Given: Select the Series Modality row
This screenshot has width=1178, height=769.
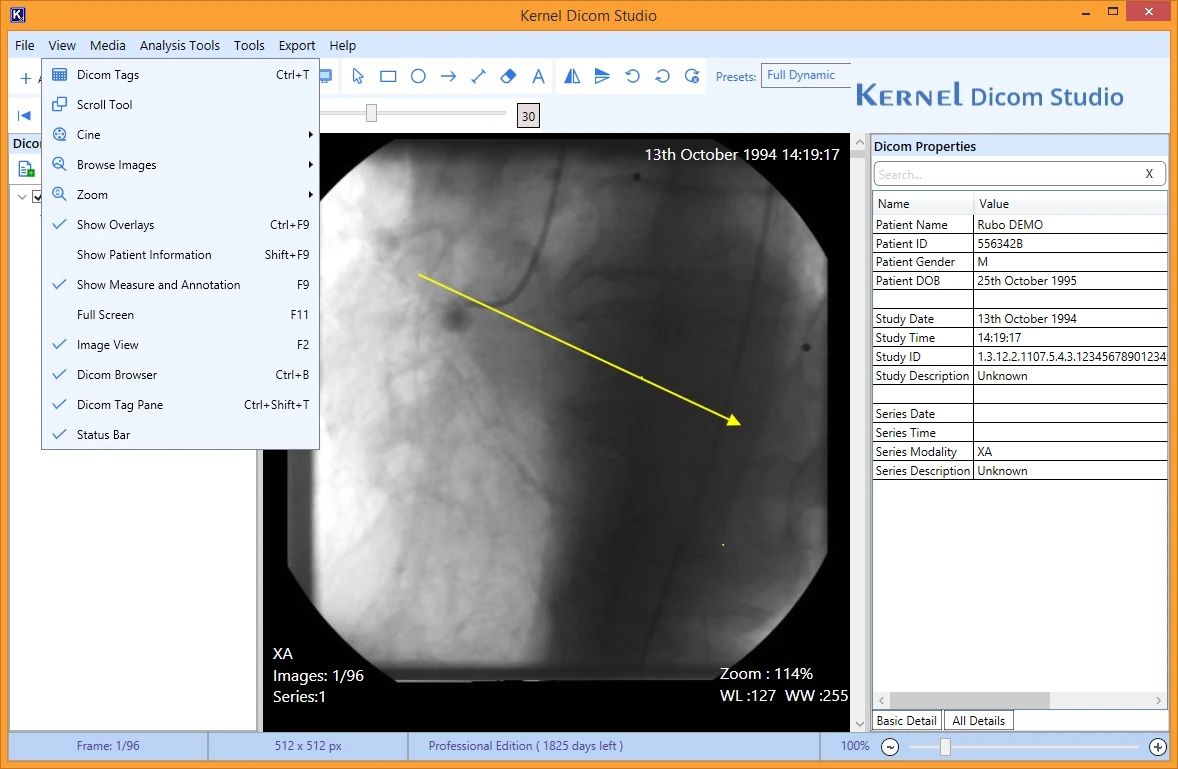Looking at the screenshot, I should click(1019, 451).
